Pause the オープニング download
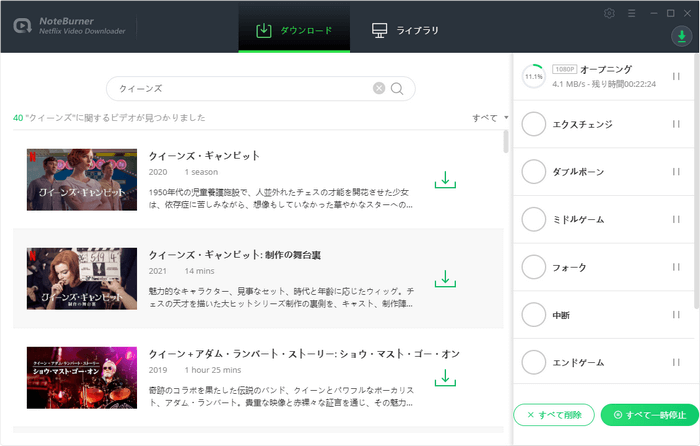The width and height of the screenshot is (700, 446). coord(676,76)
